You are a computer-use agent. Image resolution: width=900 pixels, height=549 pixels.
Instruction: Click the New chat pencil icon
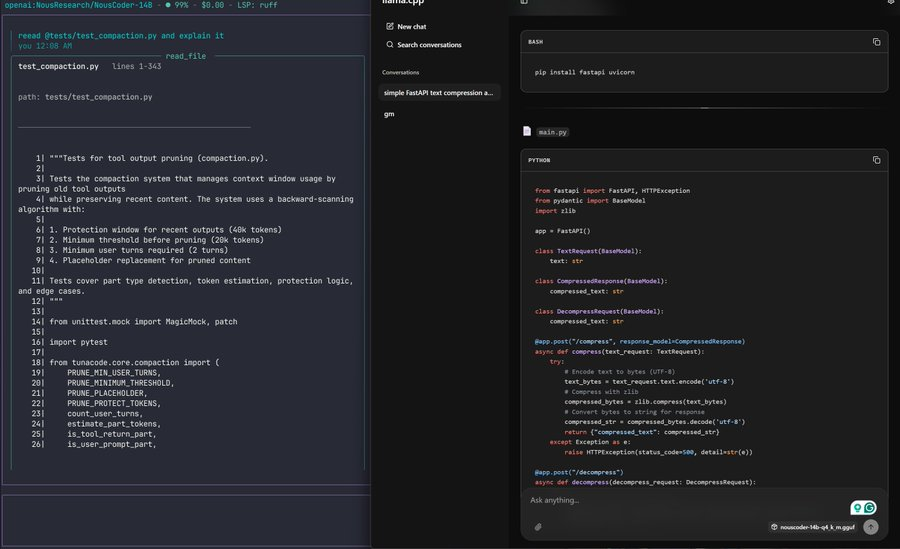(390, 26)
